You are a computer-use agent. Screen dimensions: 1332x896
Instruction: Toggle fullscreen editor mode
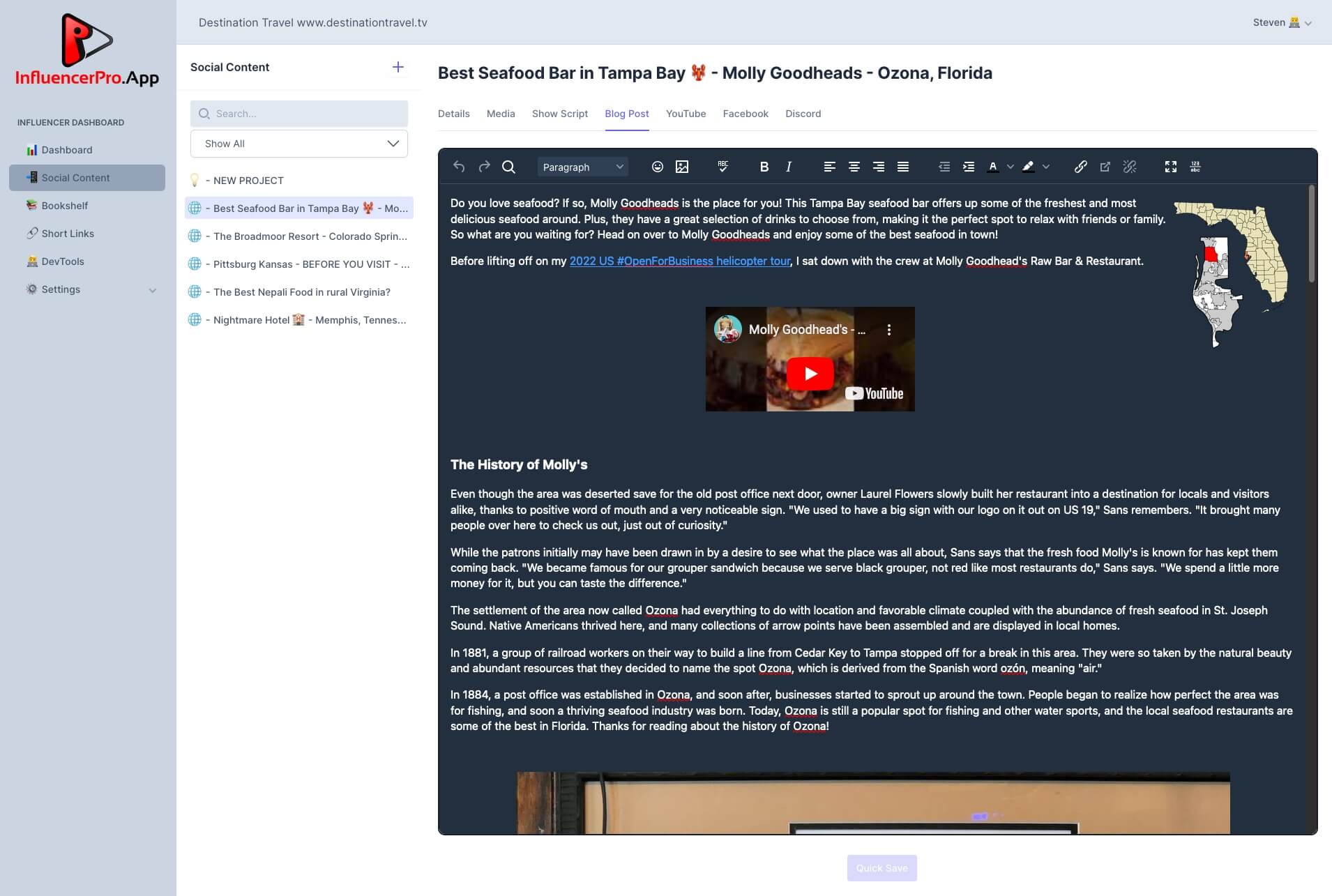click(x=1171, y=167)
